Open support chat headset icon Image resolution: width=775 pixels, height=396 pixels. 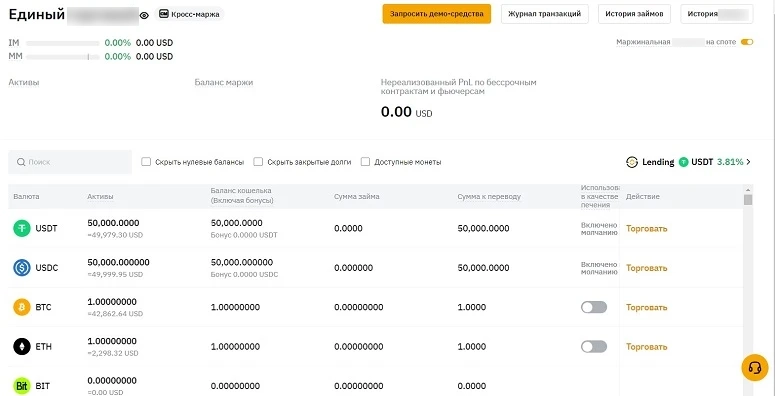pyautogui.click(x=755, y=368)
